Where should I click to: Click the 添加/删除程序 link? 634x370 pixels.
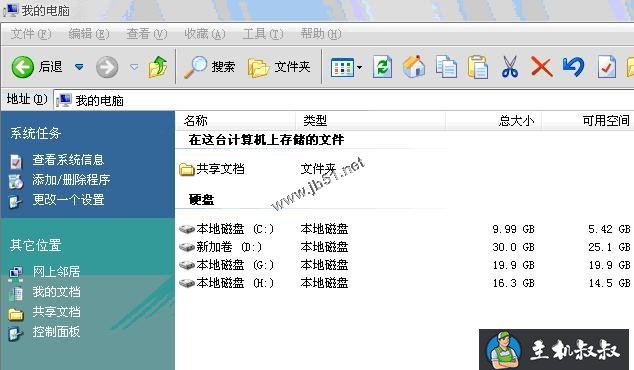point(71,180)
